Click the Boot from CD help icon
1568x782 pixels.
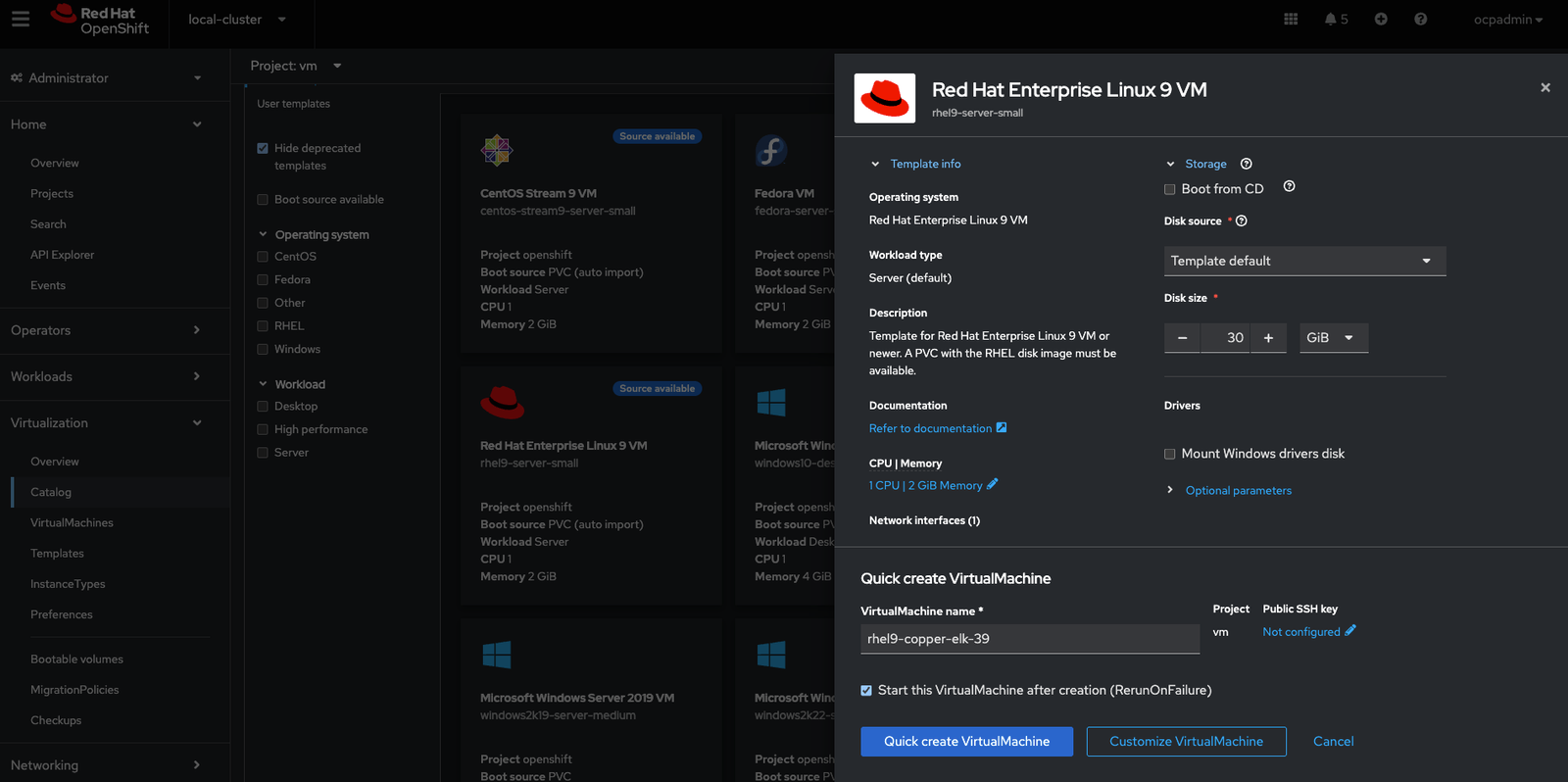1290,186
